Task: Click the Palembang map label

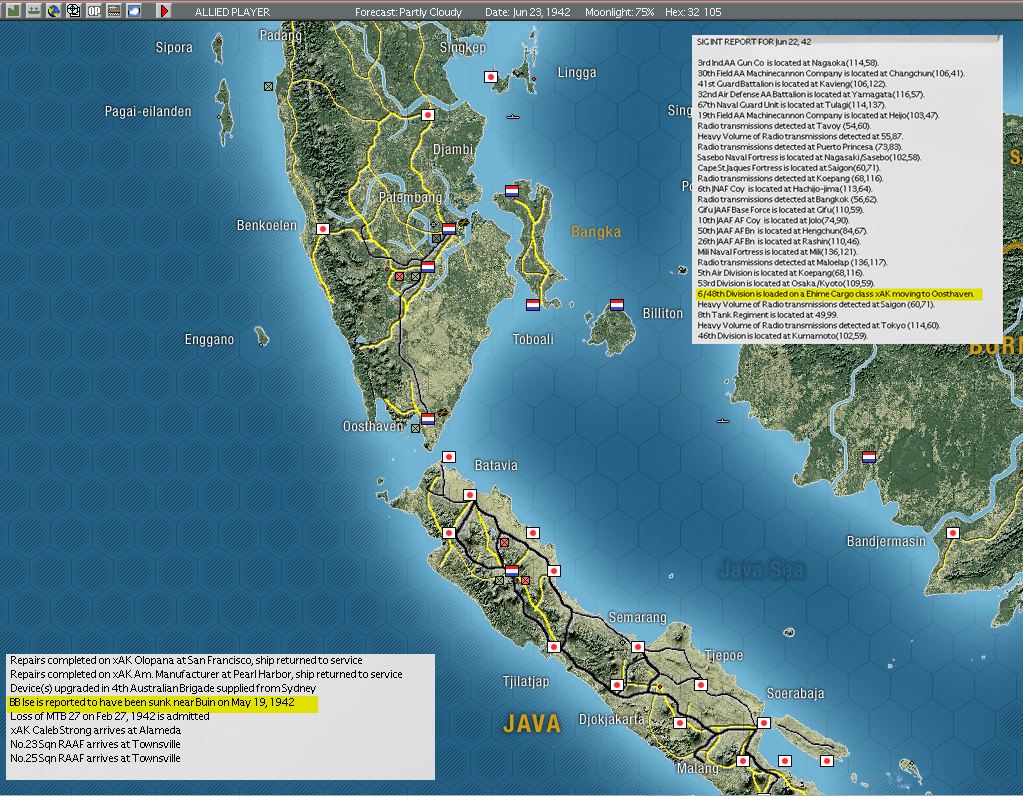Action: pyautogui.click(x=410, y=197)
